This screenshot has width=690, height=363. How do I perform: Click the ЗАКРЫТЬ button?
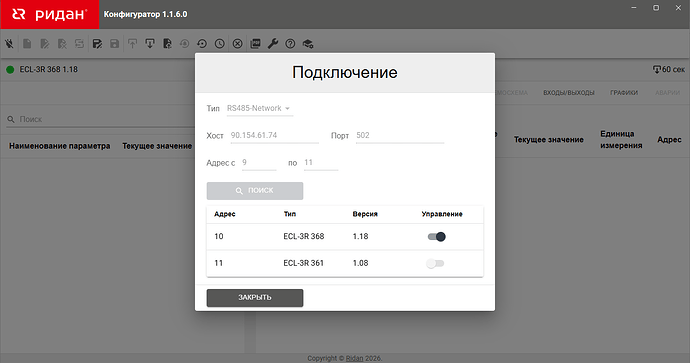coord(255,297)
